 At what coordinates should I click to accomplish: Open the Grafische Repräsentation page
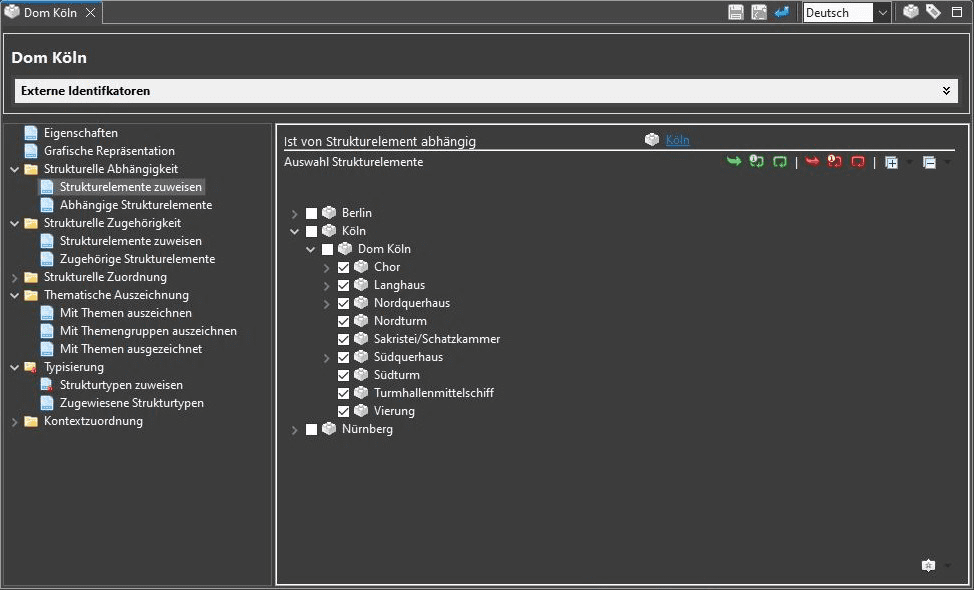pos(109,151)
